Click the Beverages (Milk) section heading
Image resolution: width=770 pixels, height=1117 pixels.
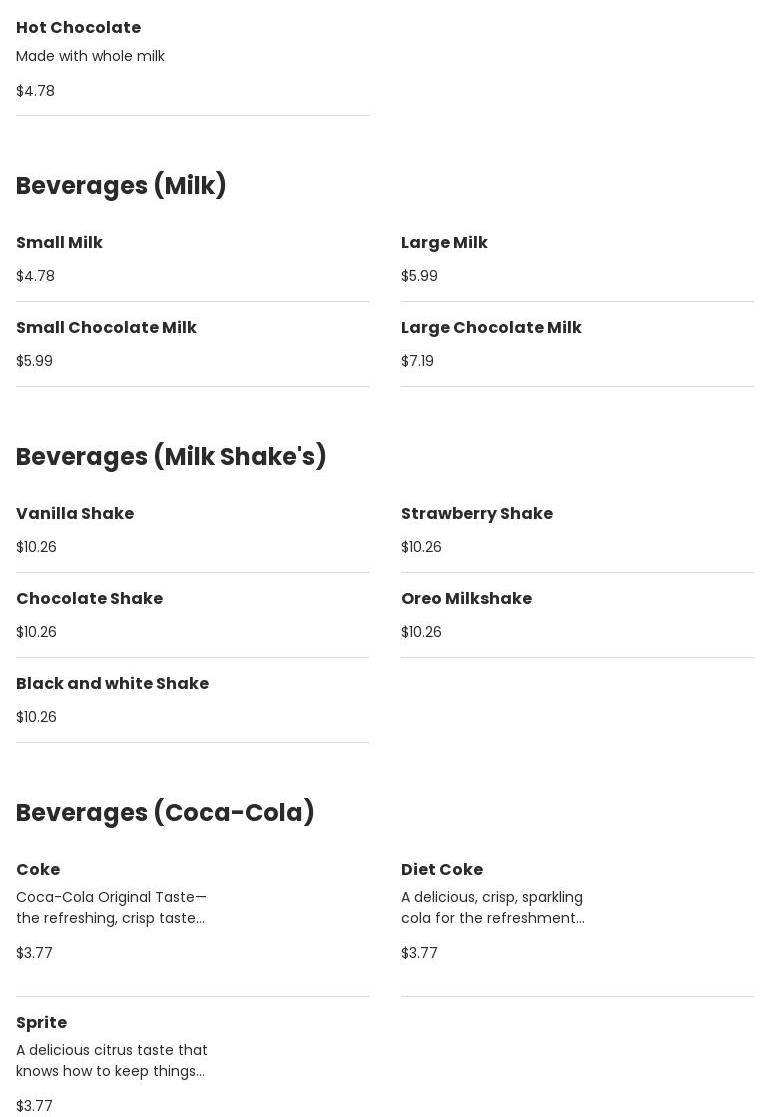pos(121,186)
